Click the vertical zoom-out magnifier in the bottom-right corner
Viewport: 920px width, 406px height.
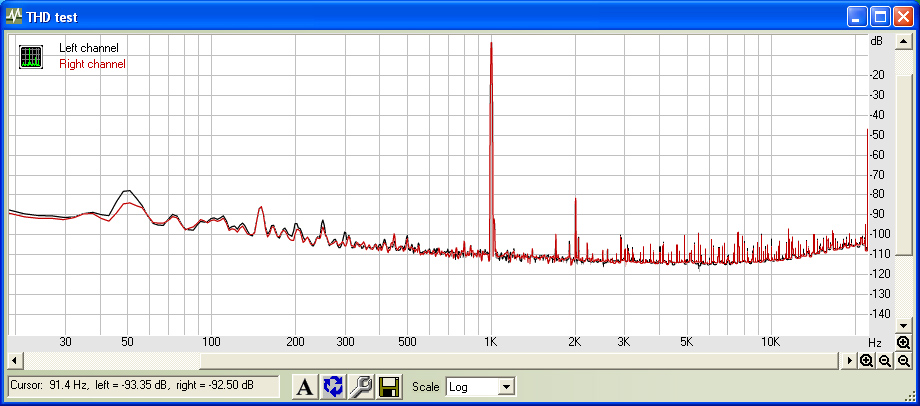coord(903,360)
